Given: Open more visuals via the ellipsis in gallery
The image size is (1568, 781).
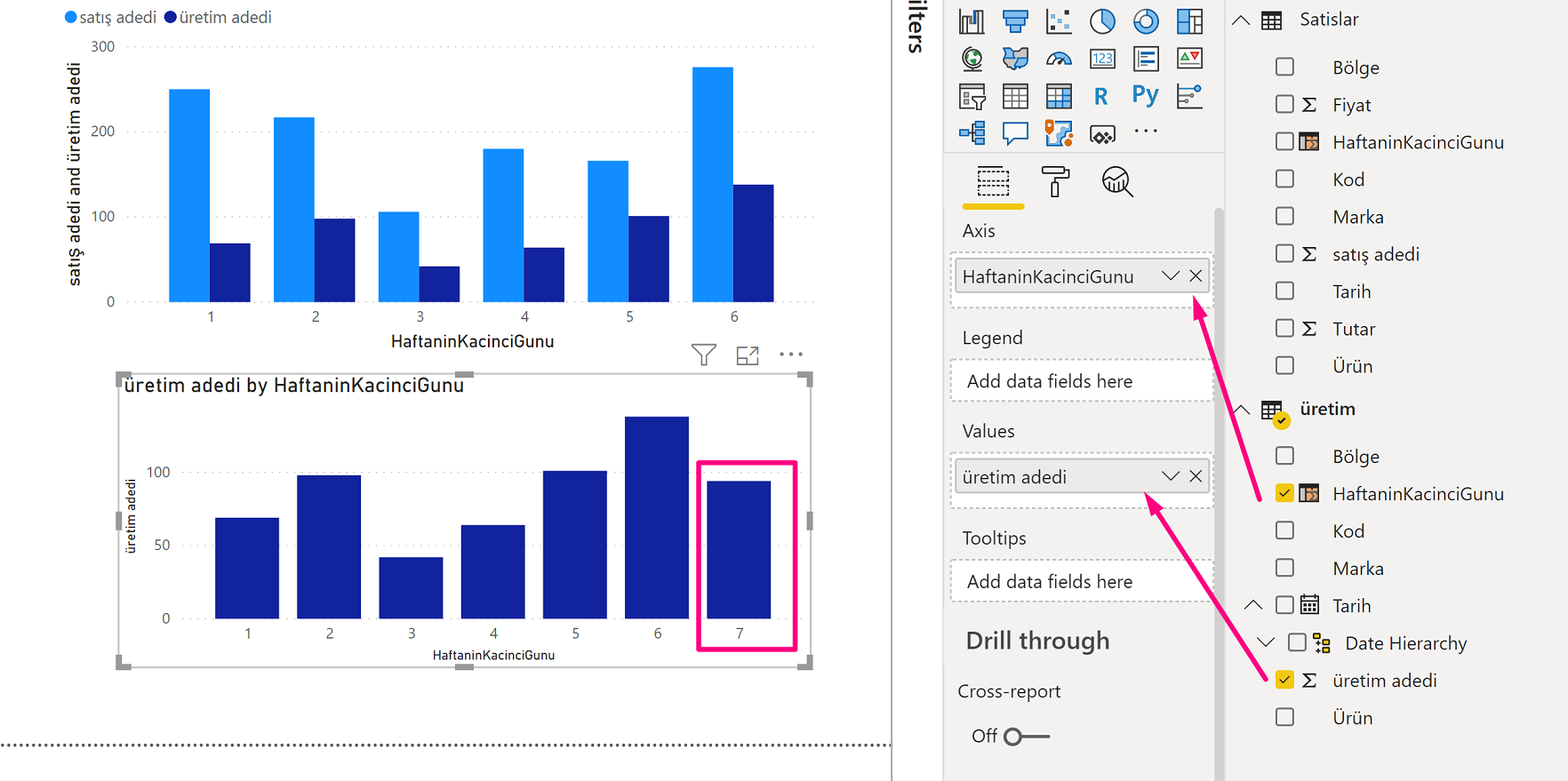Looking at the screenshot, I should click(x=1146, y=131).
